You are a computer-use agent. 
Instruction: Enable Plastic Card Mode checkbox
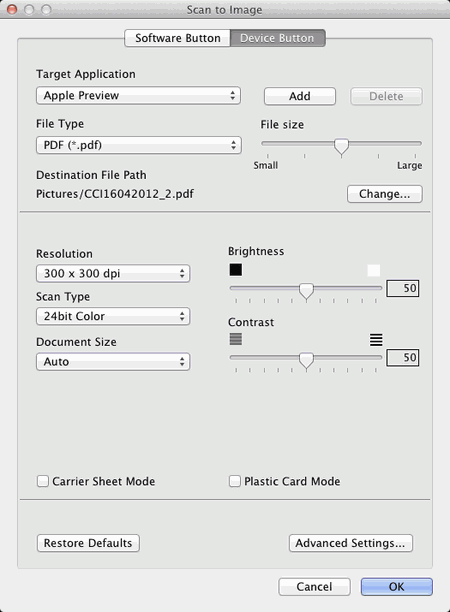[x=235, y=481]
